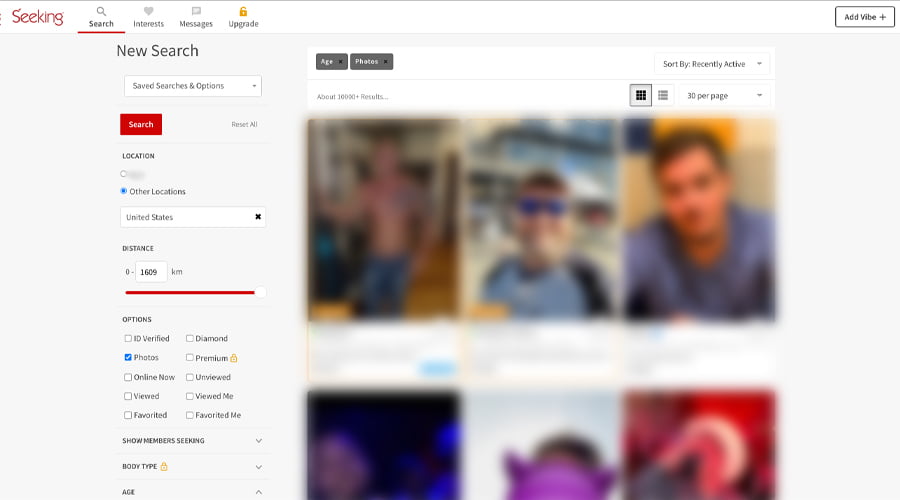Click the Reset All link
This screenshot has height=500, width=900.
click(244, 125)
